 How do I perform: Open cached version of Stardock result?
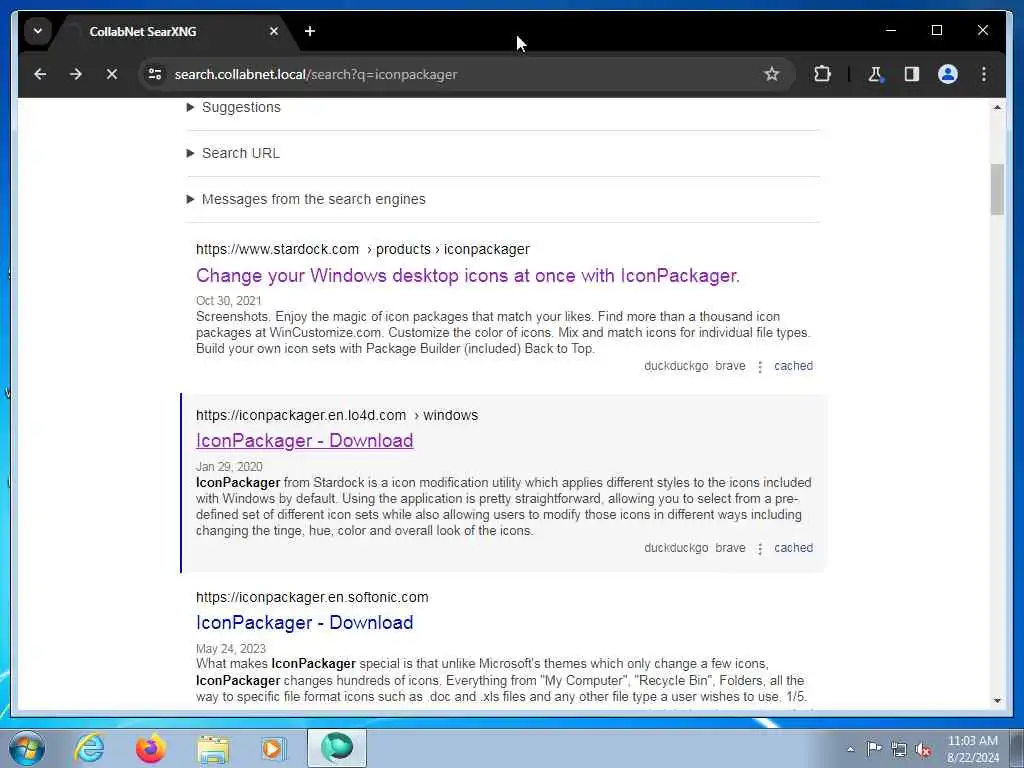click(793, 366)
